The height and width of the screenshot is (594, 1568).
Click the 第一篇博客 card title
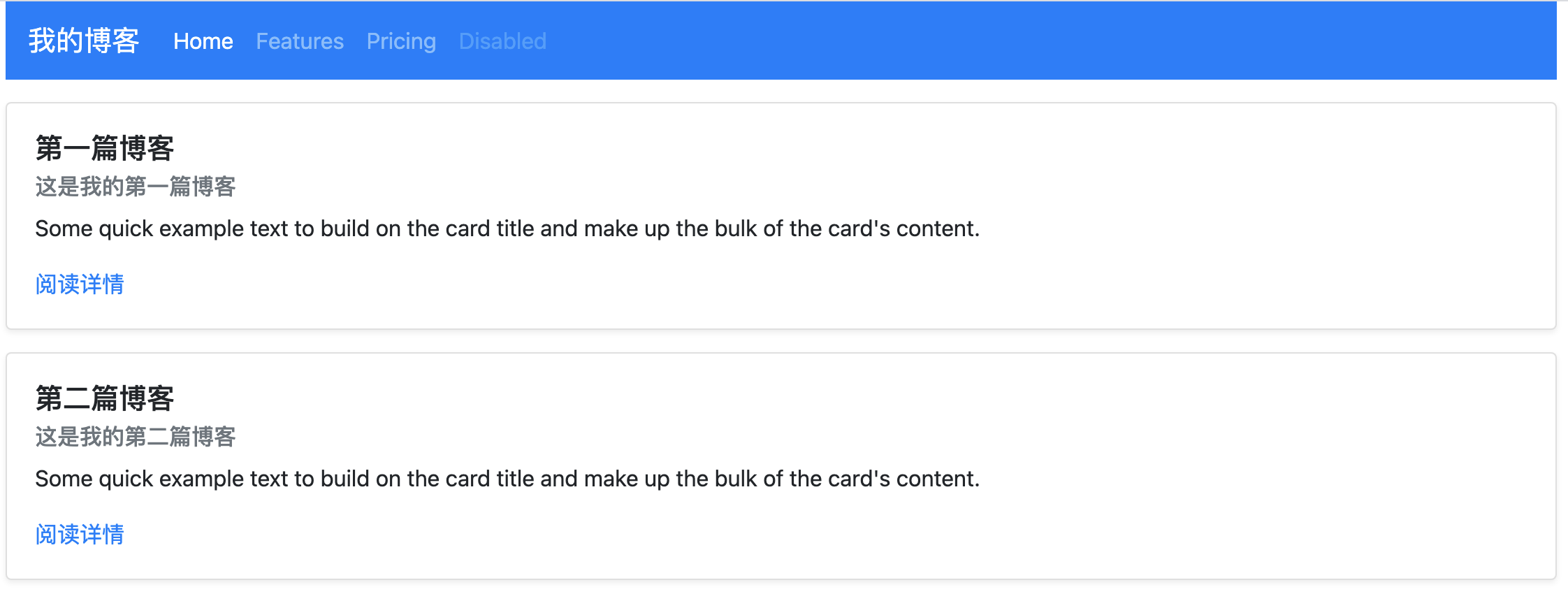105,148
